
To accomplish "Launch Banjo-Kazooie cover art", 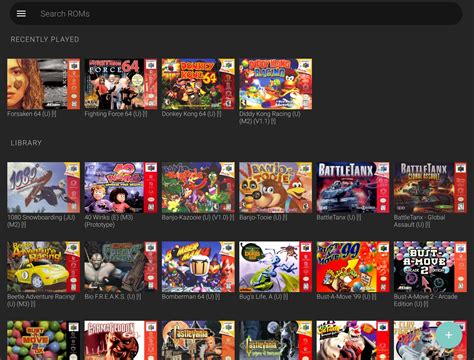I will click(x=198, y=188).
